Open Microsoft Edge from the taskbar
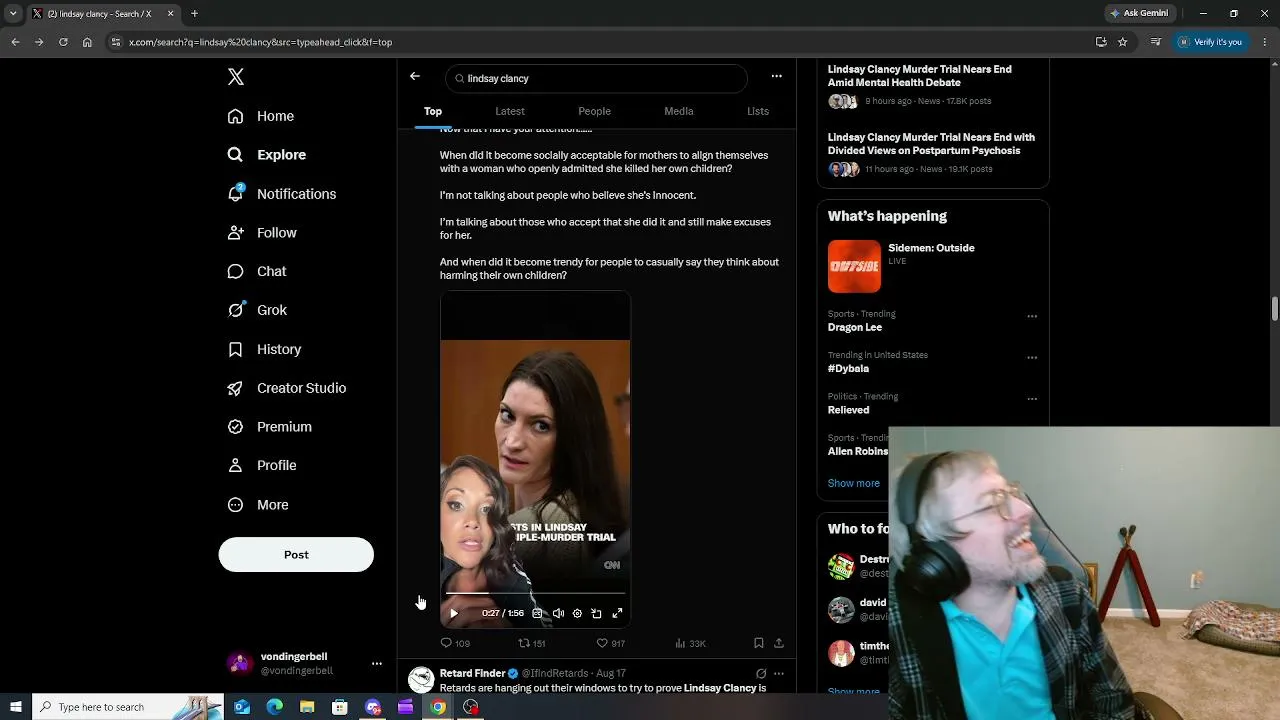Viewport: 1280px width, 720px height. (274, 707)
